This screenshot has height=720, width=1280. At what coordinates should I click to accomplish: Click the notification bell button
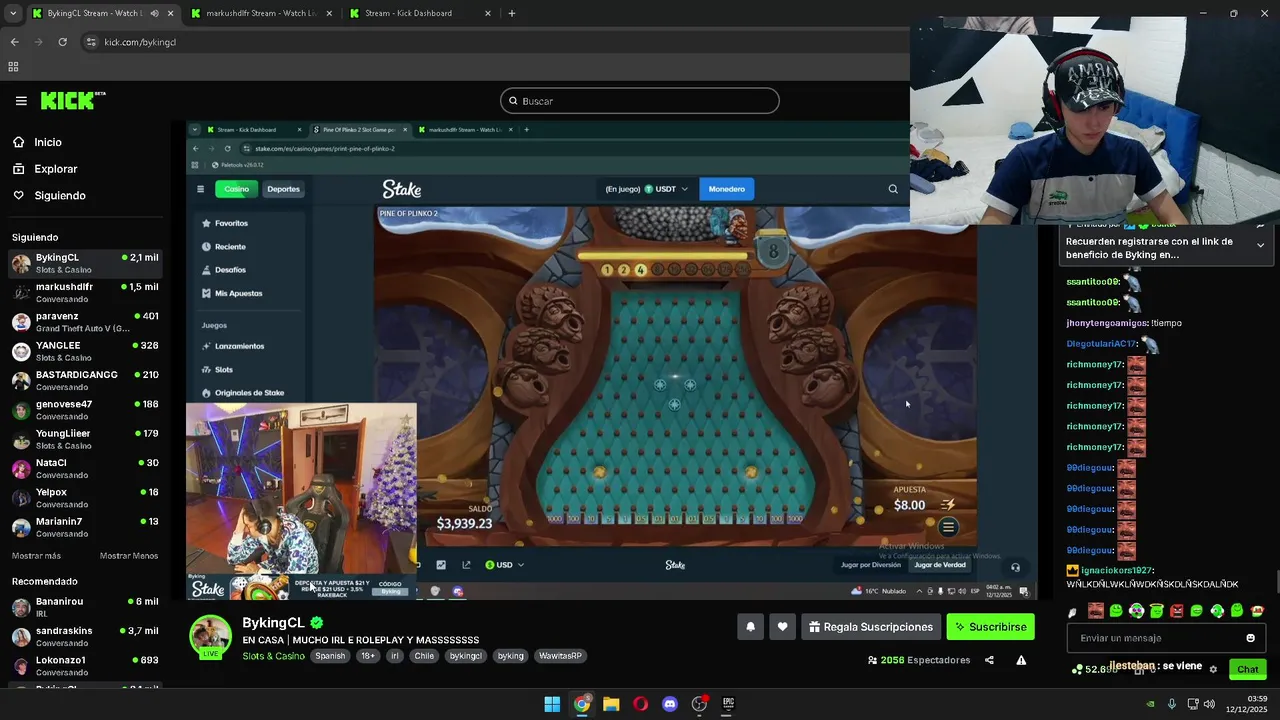coord(750,627)
